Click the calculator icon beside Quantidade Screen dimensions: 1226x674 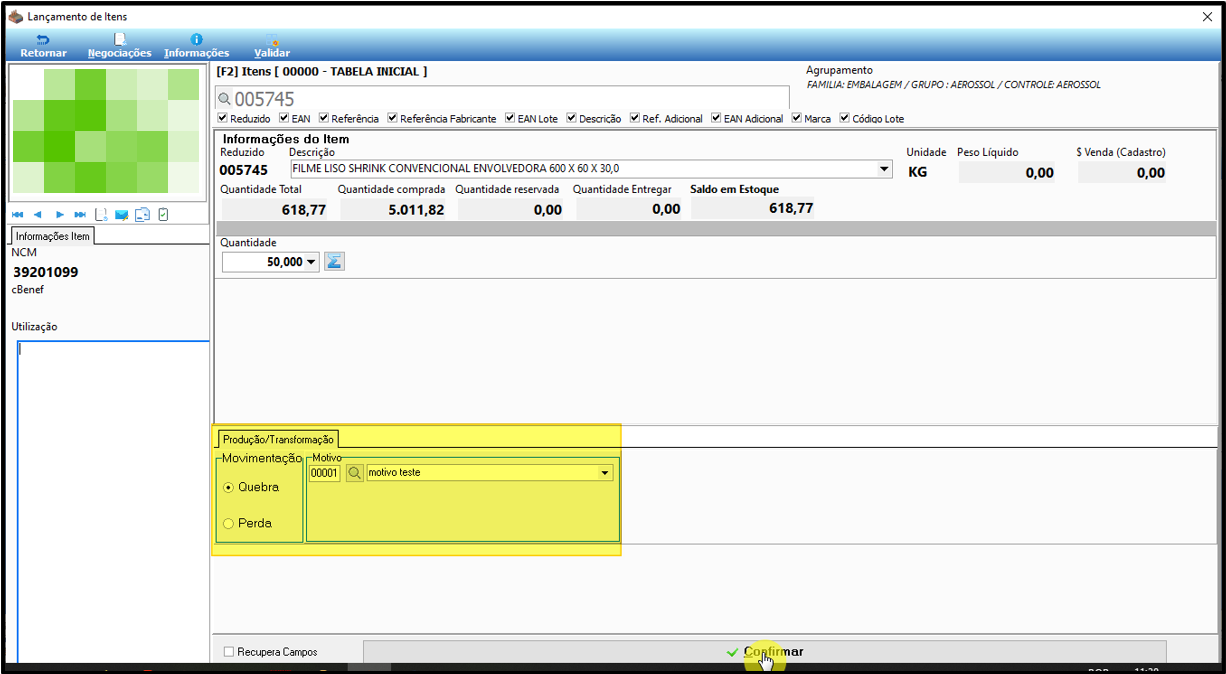335,261
